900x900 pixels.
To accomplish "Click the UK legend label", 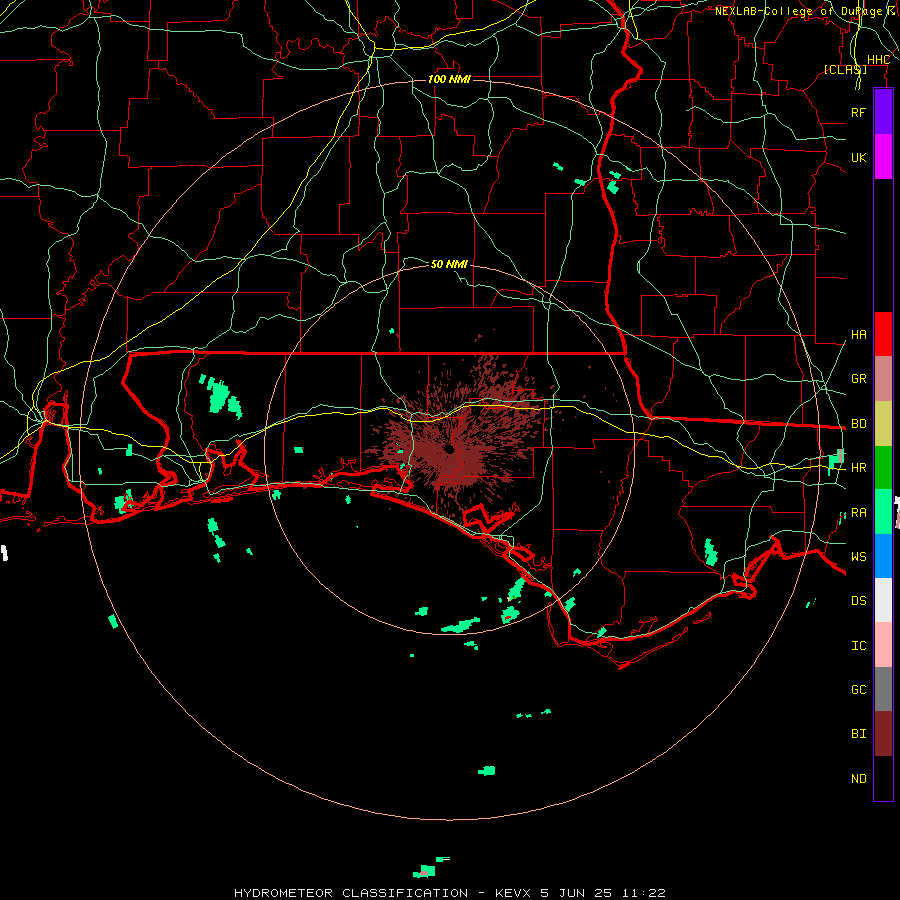I will click(858, 157).
